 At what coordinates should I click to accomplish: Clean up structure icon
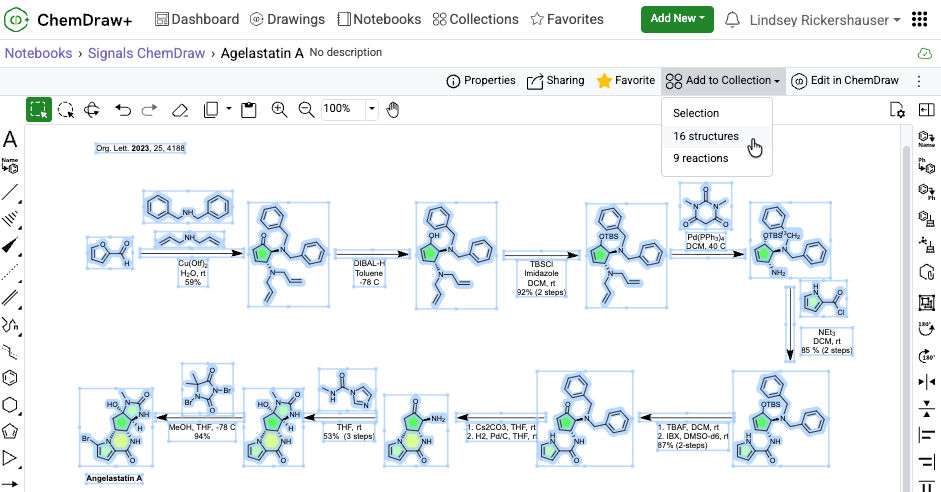927,218
